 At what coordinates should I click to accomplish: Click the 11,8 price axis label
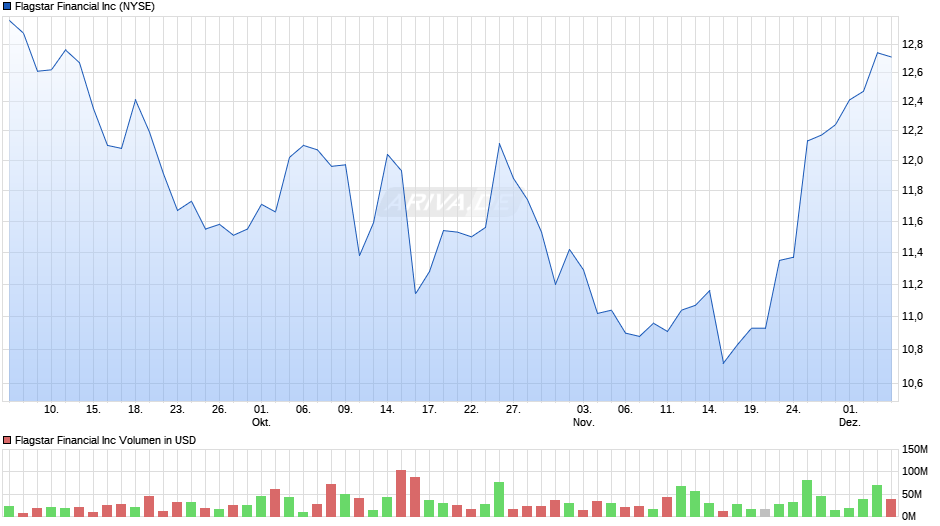pos(912,191)
